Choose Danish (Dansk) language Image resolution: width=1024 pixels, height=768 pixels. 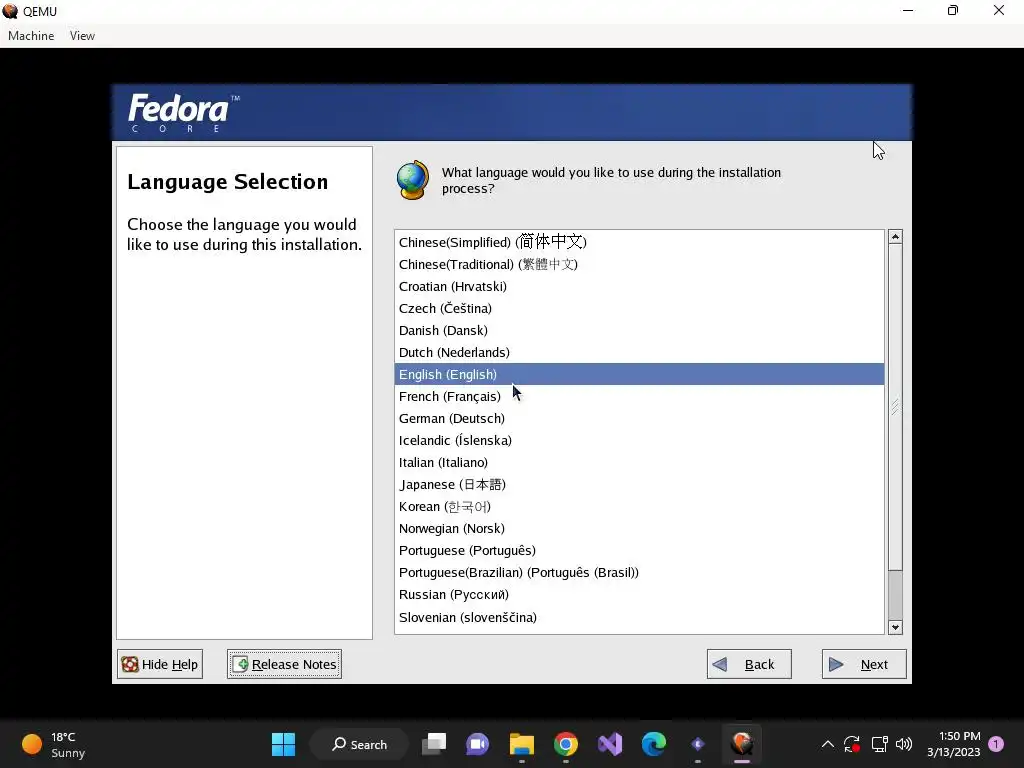coord(639,330)
